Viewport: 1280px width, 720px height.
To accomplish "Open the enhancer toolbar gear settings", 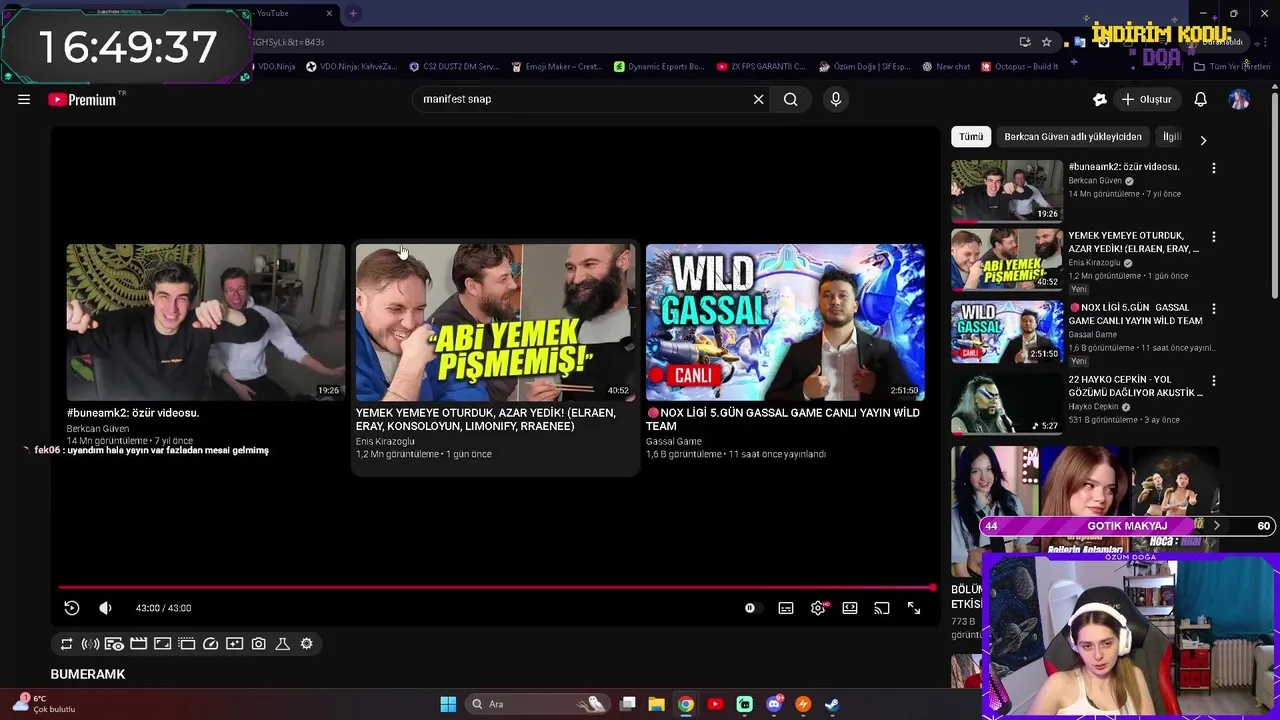I will (x=306, y=644).
